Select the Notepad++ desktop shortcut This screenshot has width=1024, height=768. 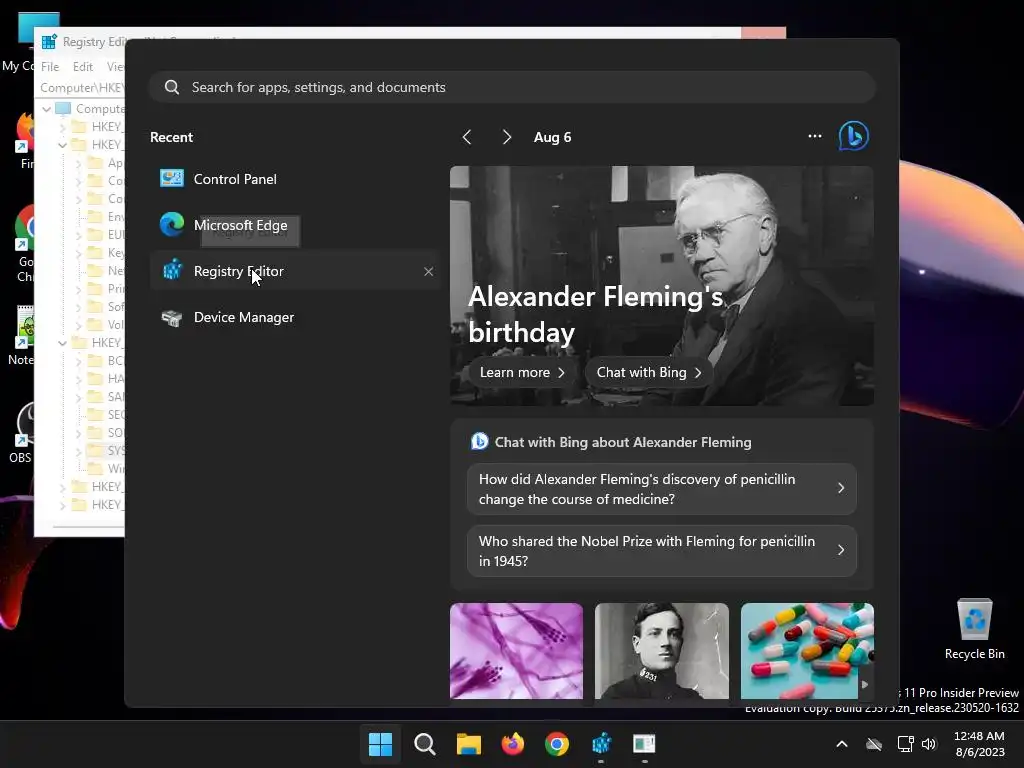[x=20, y=335]
